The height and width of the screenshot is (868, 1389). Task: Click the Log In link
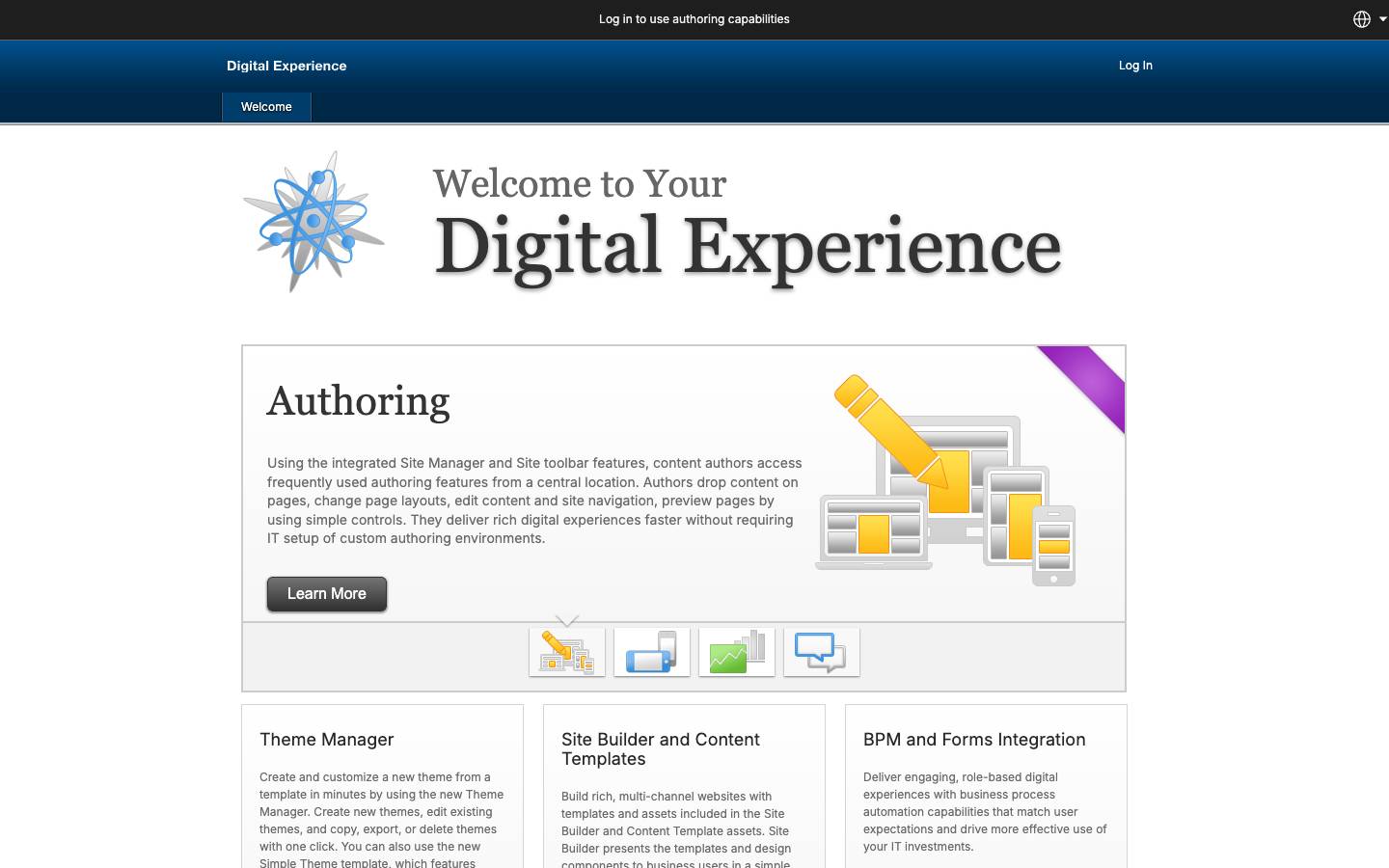pyautogui.click(x=1135, y=66)
